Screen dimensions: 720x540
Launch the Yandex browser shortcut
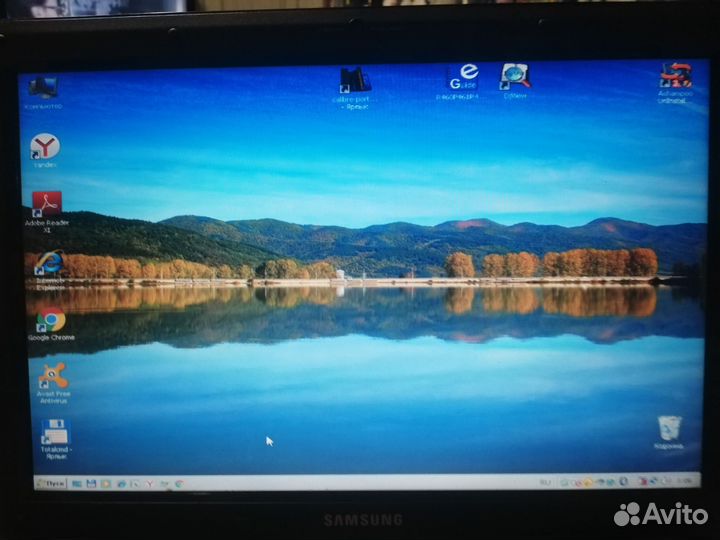(x=45, y=151)
